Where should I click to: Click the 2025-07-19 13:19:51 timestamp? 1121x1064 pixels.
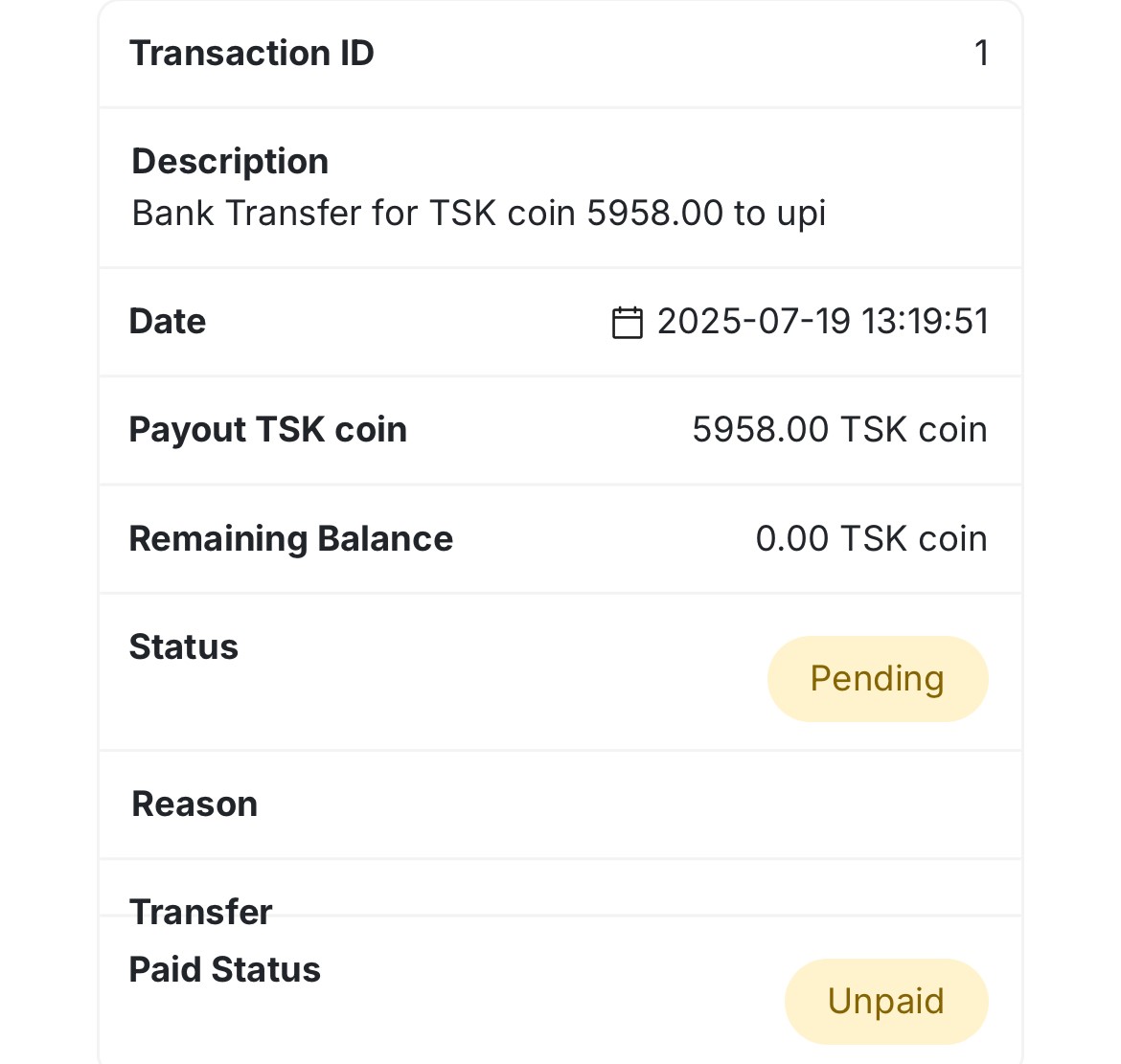pos(822,322)
